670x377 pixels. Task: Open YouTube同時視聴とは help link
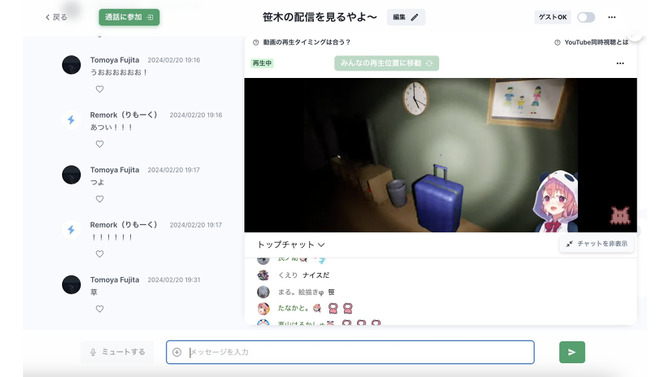point(591,42)
